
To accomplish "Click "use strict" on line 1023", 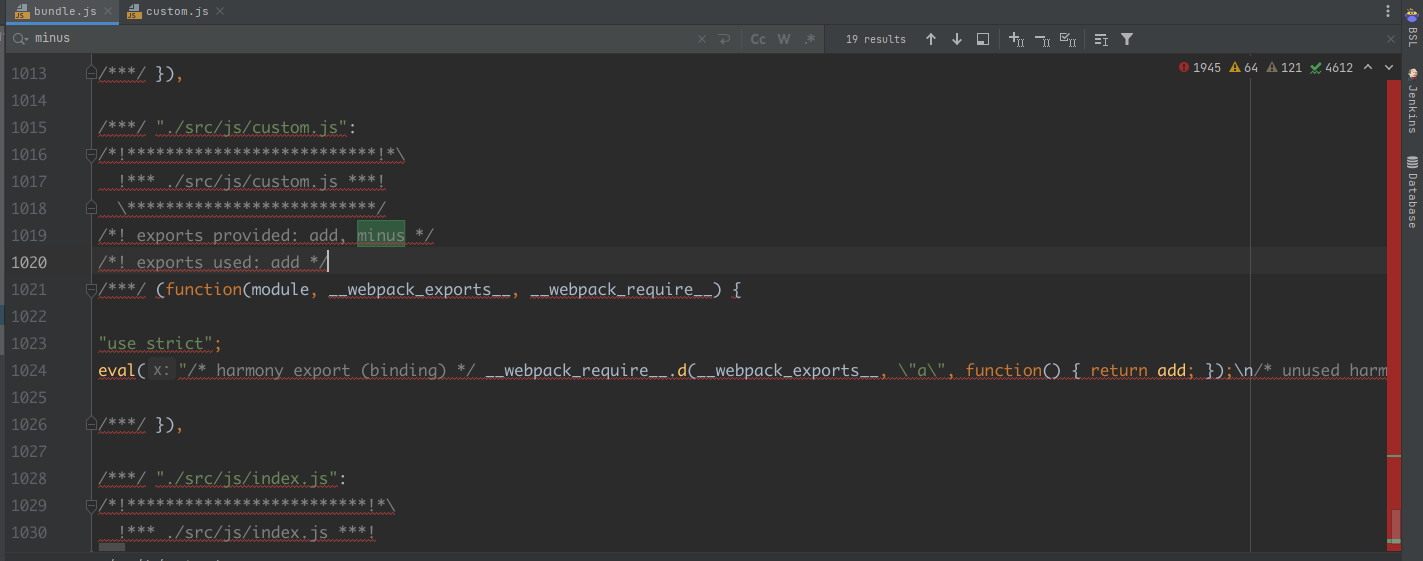I will 155,343.
